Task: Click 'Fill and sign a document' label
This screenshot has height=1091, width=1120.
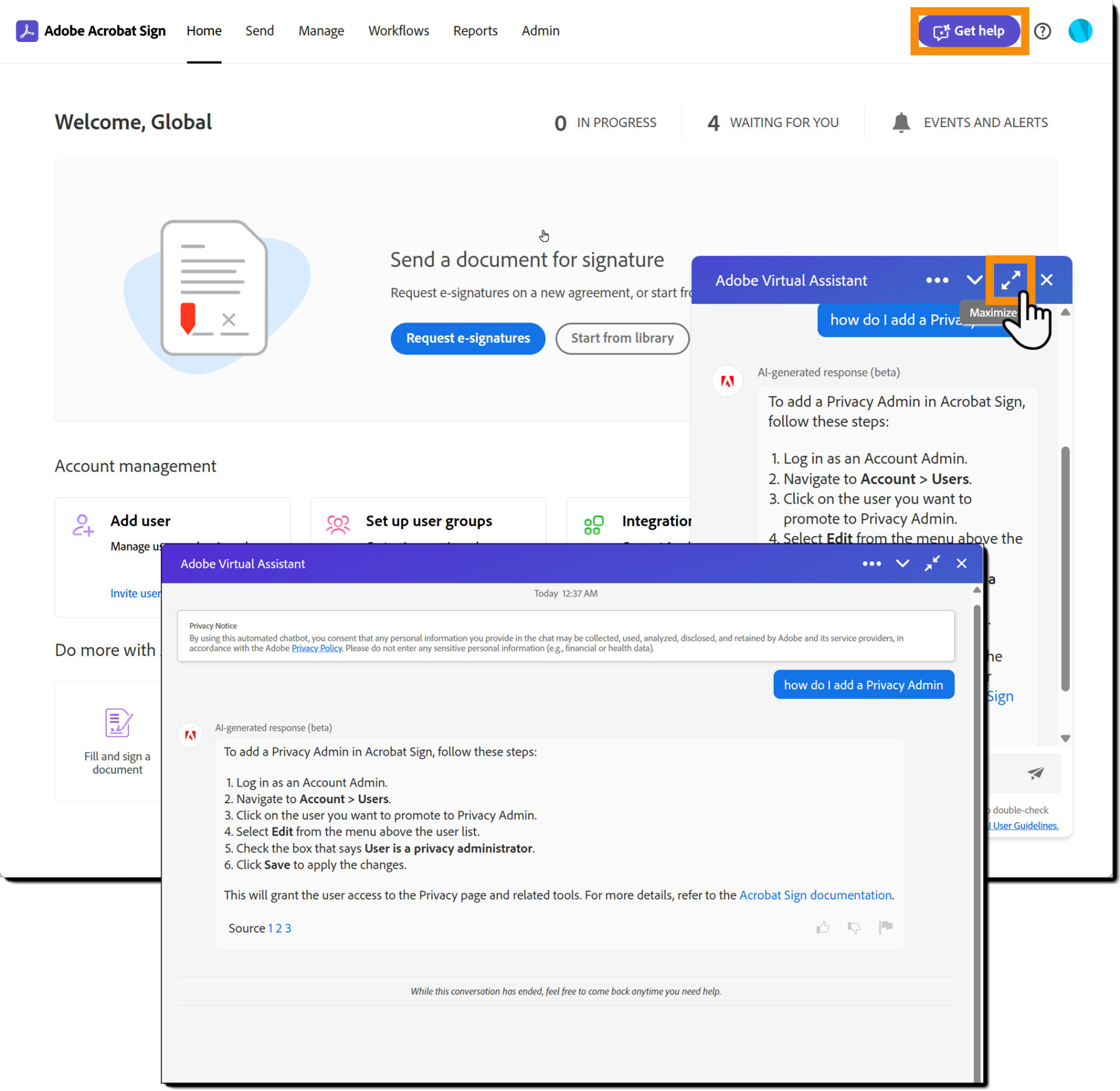Action: click(117, 763)
